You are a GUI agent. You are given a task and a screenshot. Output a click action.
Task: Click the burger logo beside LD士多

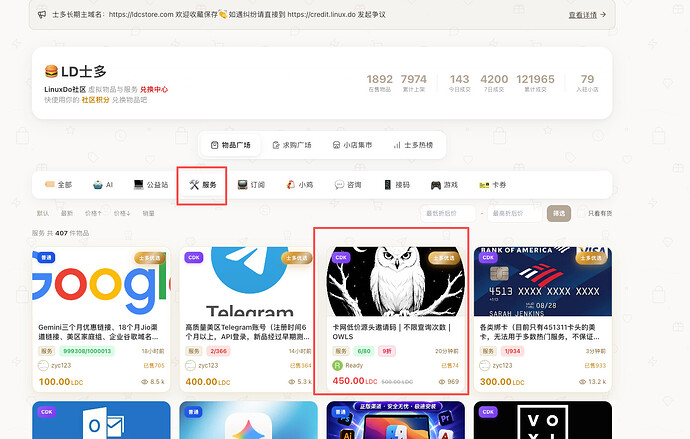point(51,71)
